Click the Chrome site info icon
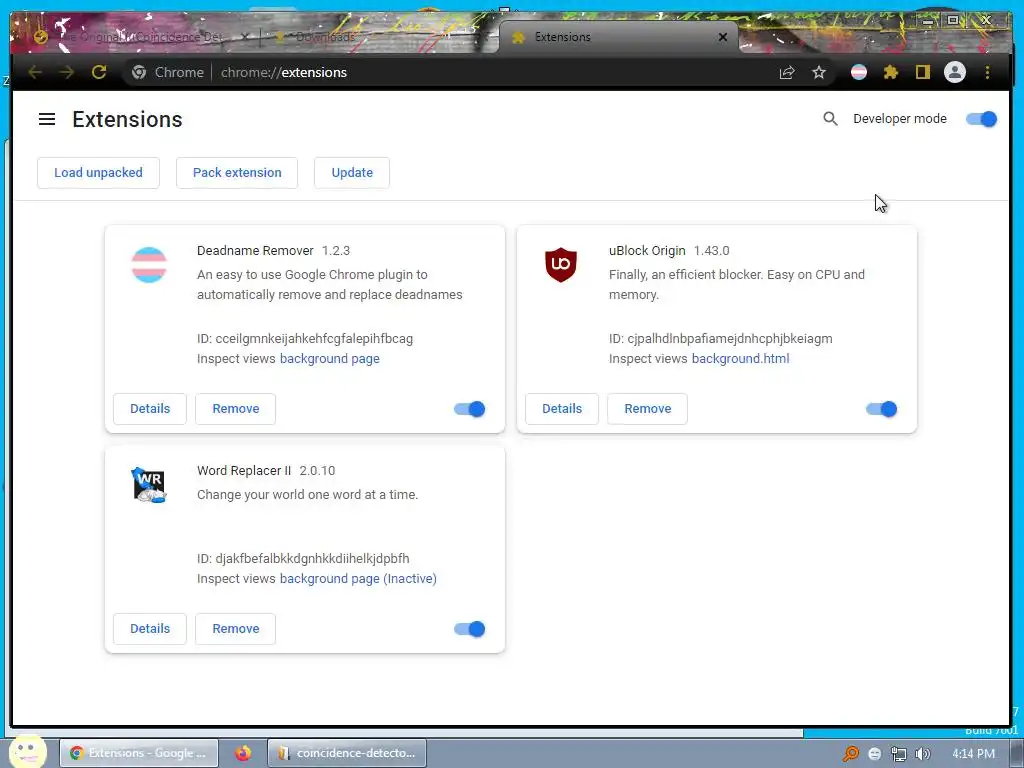Viewport: 1024px width, 768px height. click(139, 72)
